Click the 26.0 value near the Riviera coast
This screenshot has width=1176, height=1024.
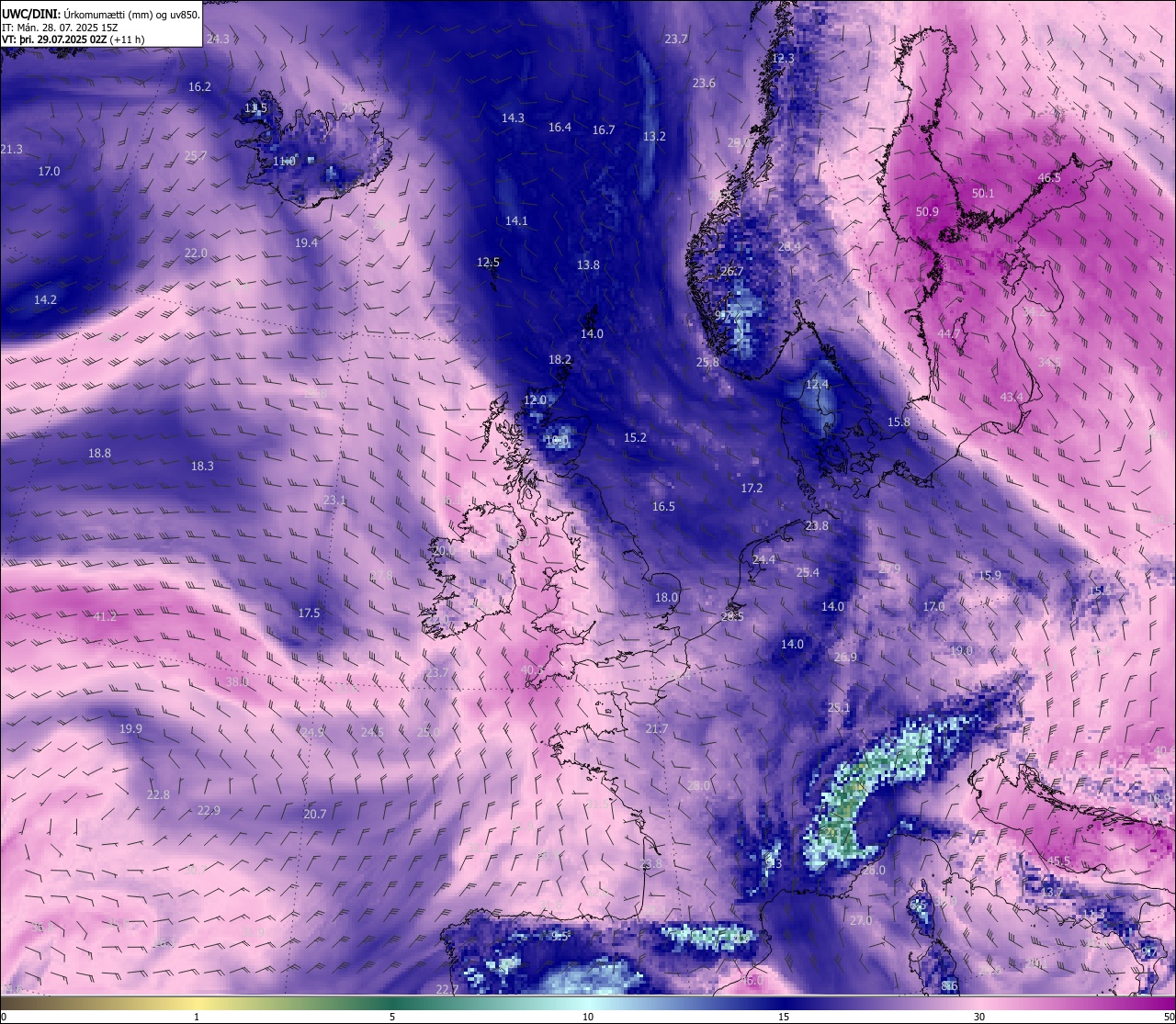[874, 871]
